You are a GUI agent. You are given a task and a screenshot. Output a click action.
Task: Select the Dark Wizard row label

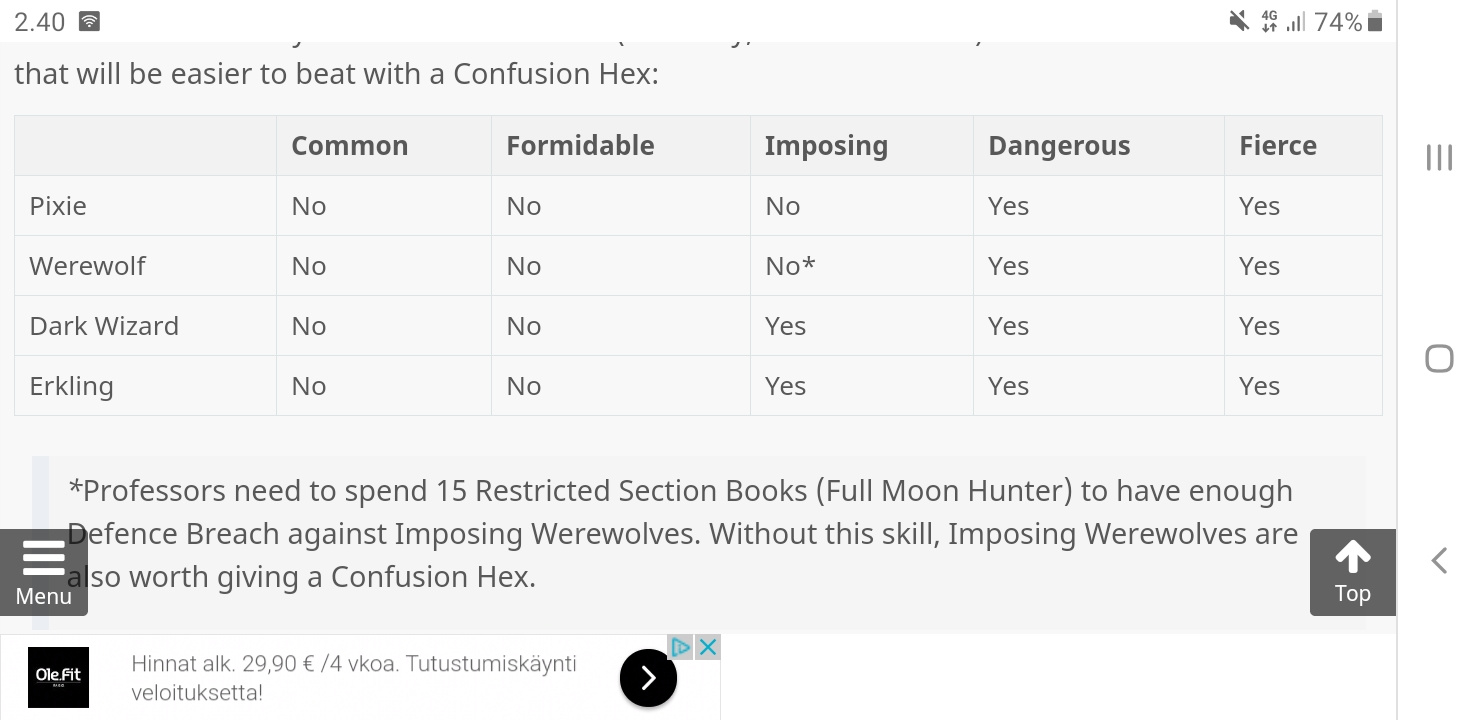[x=104, y=326]
